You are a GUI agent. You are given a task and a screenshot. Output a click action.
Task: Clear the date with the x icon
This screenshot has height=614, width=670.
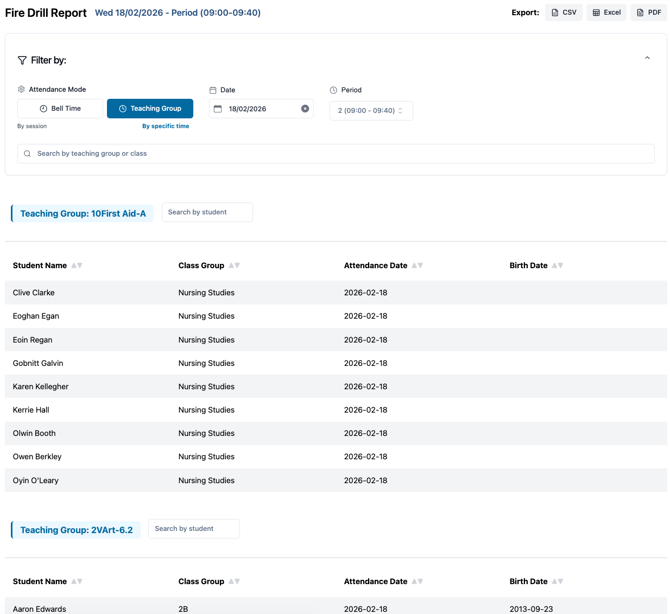click(x=305, y=109)
